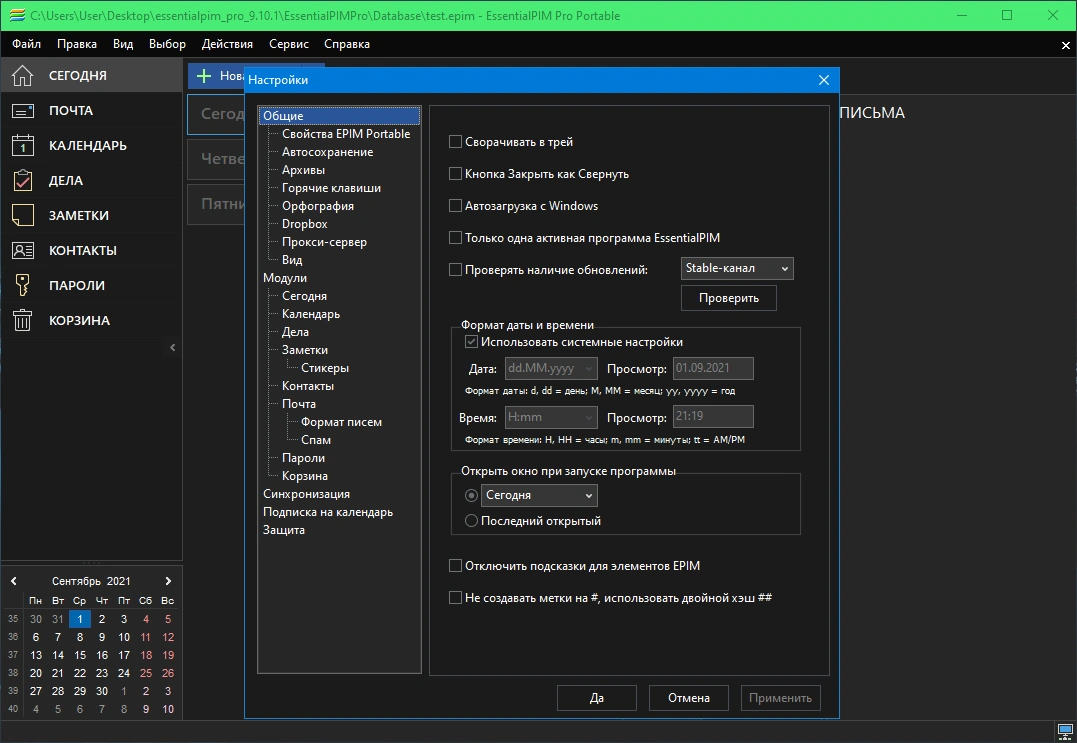Image resolution: width=1077 pixels, height=743 pixels.
Task: Close the Настройки dialog
Action: pos(824,80)
